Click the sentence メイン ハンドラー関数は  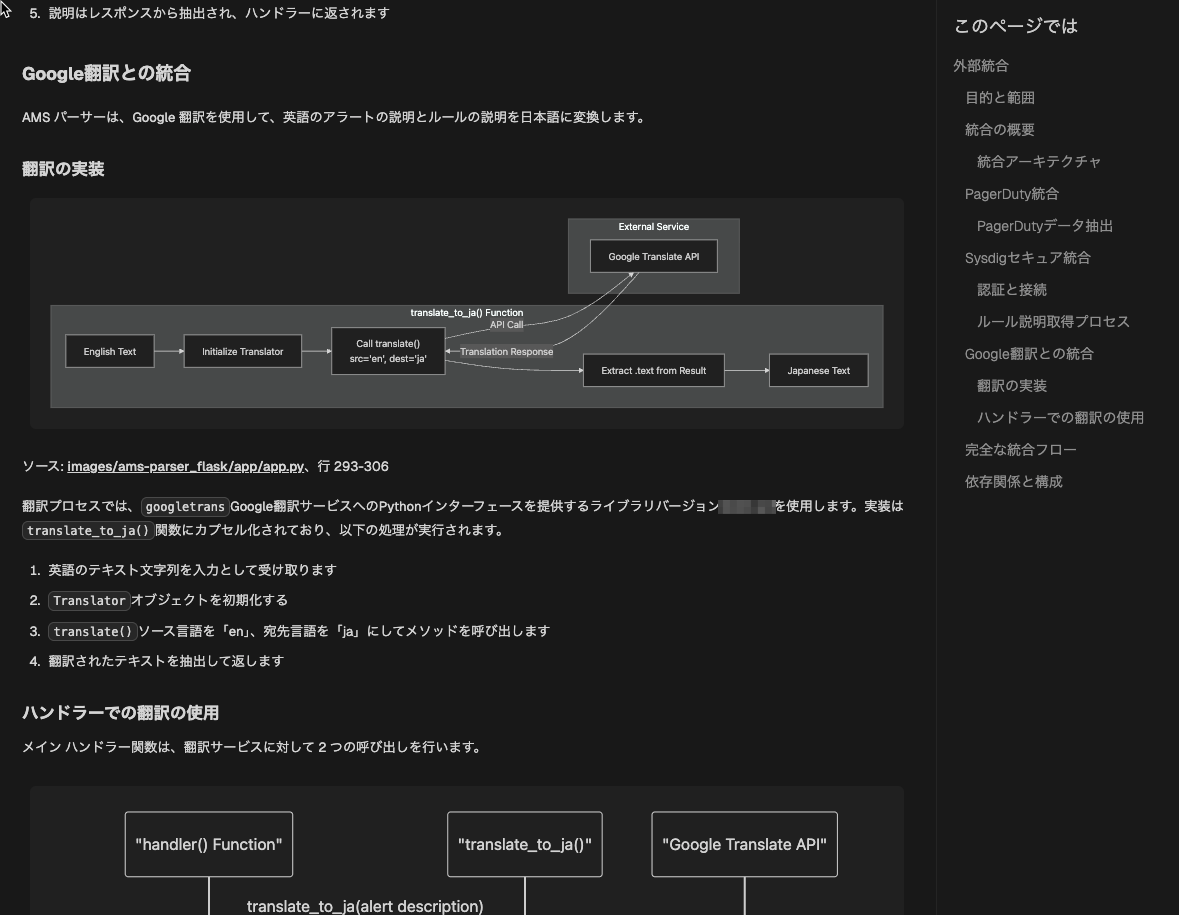point(253,747)
